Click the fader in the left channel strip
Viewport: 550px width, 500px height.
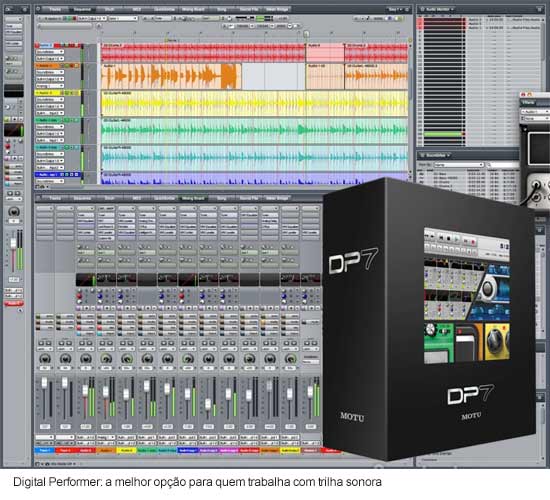[13, 243]
